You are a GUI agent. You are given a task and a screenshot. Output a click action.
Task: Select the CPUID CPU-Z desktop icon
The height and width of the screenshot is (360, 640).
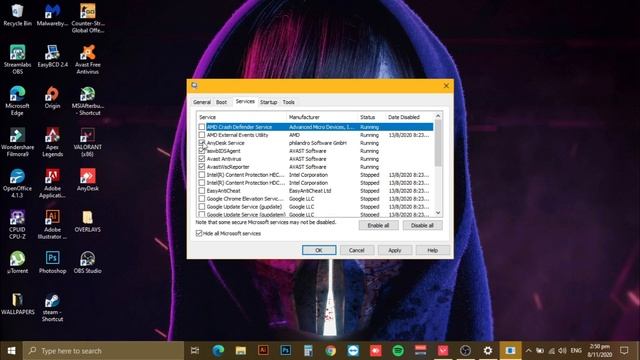(x=17, y=224)
